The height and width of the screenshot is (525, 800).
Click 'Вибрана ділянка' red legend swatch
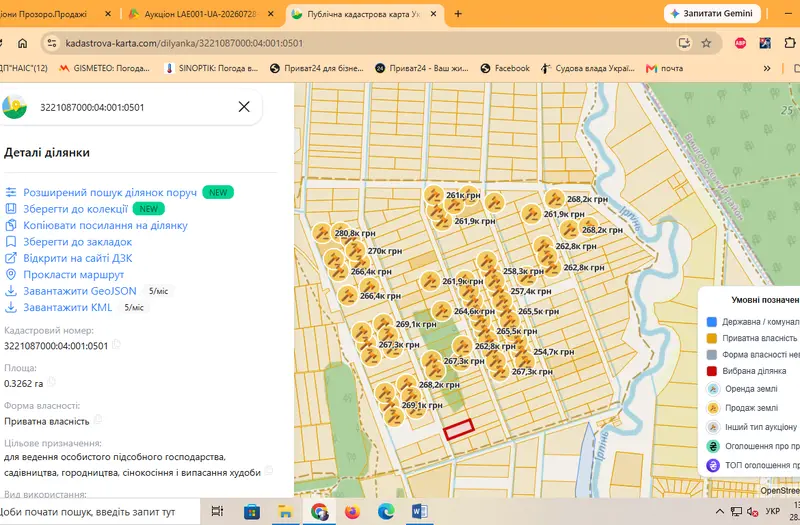[712, 371]
